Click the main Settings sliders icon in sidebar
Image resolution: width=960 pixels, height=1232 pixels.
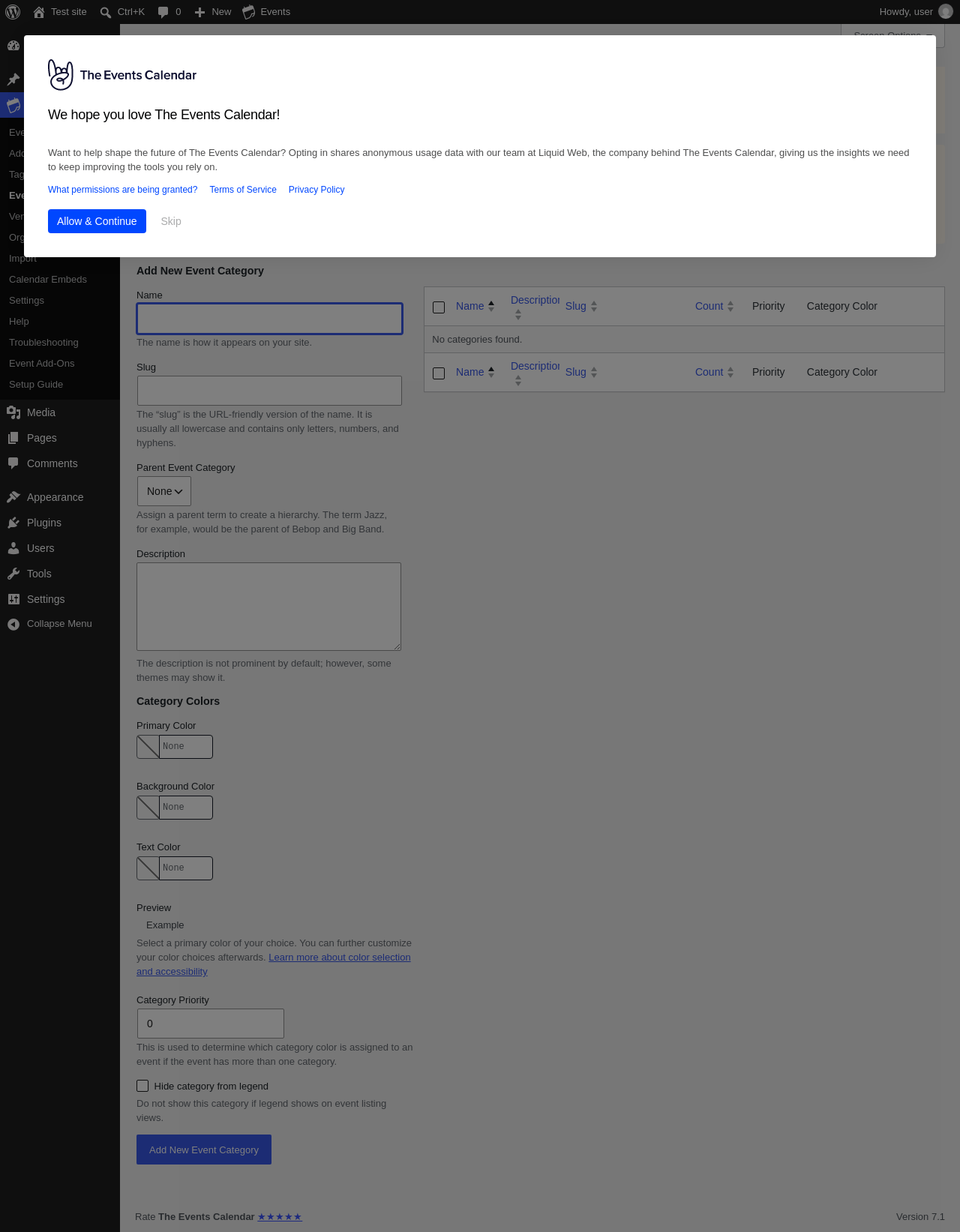pyautogui.click(x=13, y=599)
